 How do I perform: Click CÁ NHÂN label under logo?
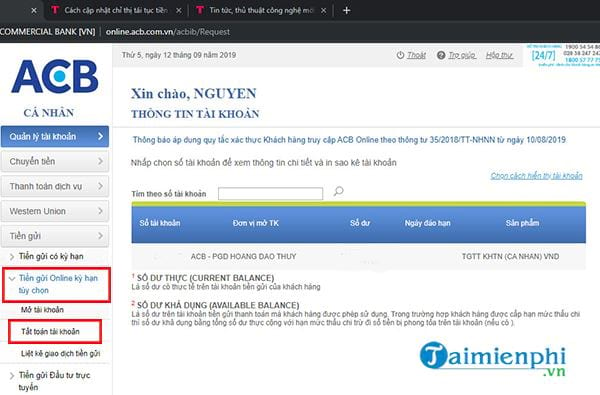(49, 113)
